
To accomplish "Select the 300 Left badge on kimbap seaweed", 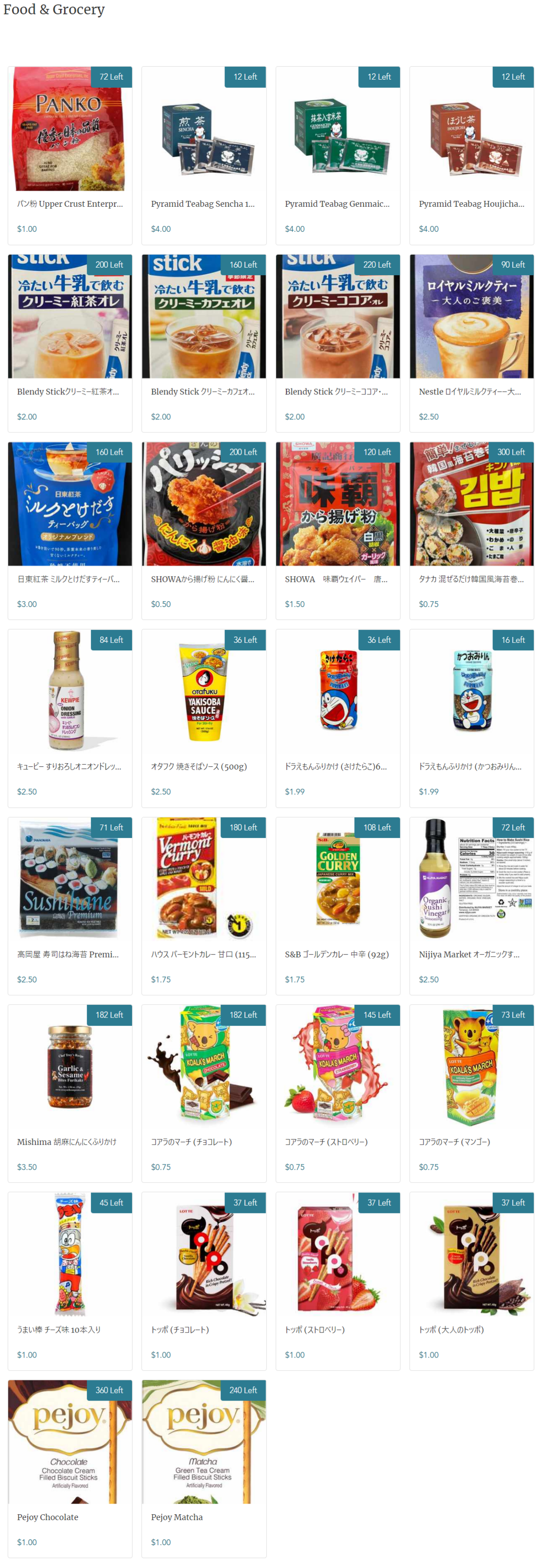I will tap(510, 452).
